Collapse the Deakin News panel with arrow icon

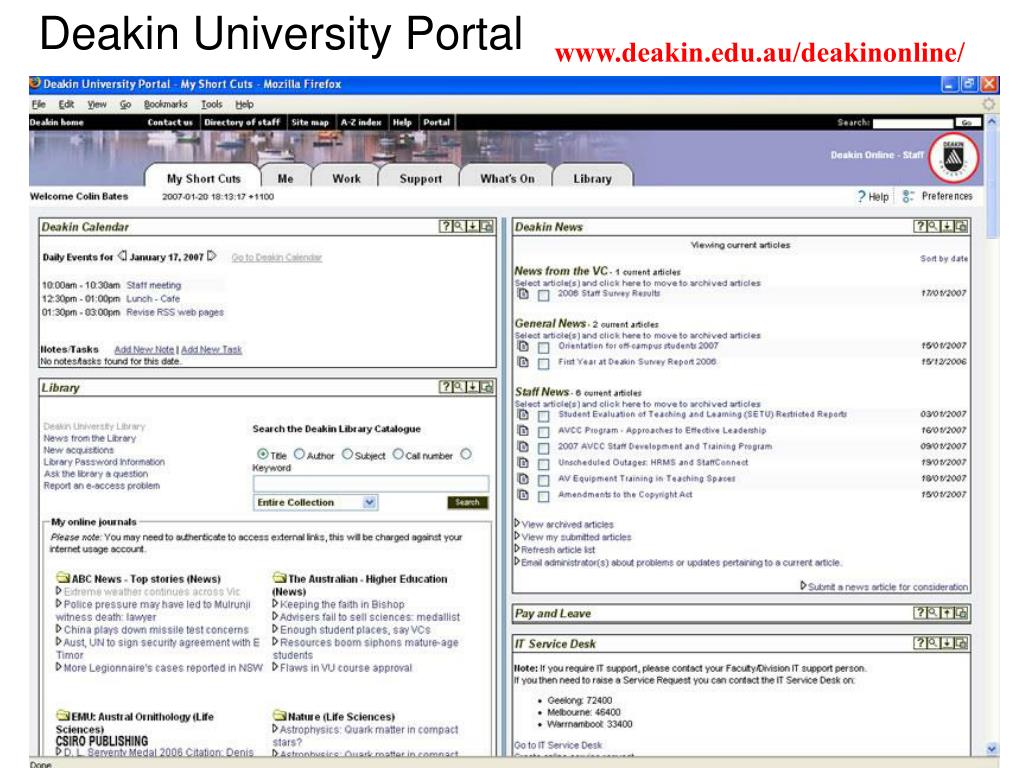947,226
